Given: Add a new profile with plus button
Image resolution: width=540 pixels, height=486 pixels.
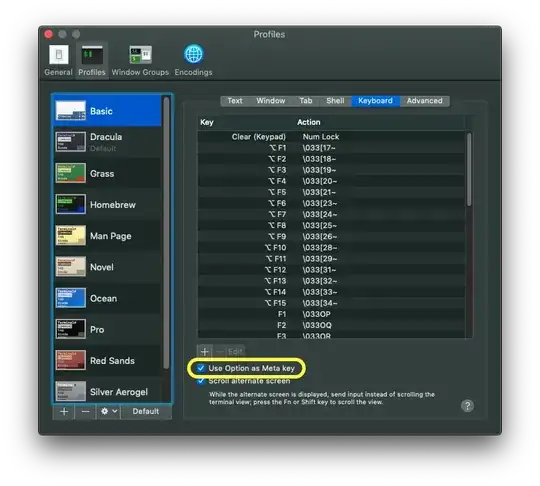Looking at the screenshot, I should [x=64, y=412].
